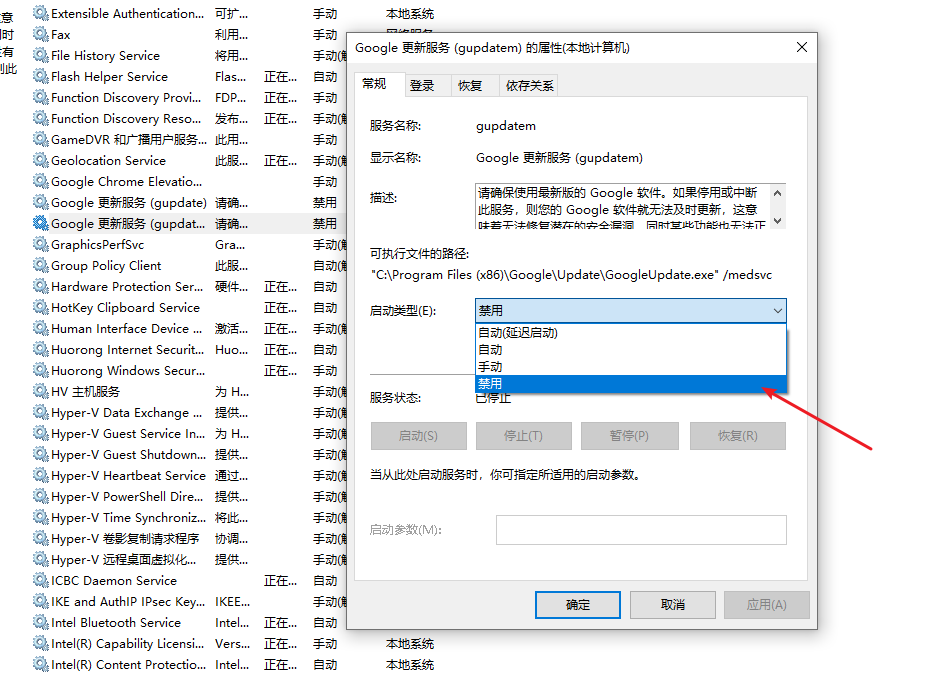Click the gear icon for Extensible Authentication service
The image size is (937, 676).
41,13
